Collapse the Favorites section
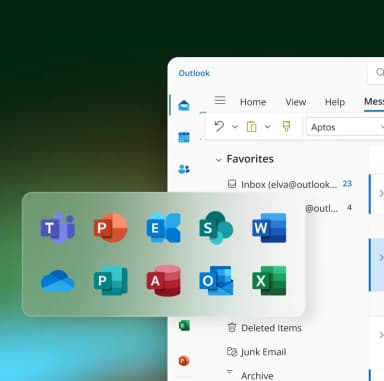The width and height of the screenshot is (384, 381). pos(219,160)
